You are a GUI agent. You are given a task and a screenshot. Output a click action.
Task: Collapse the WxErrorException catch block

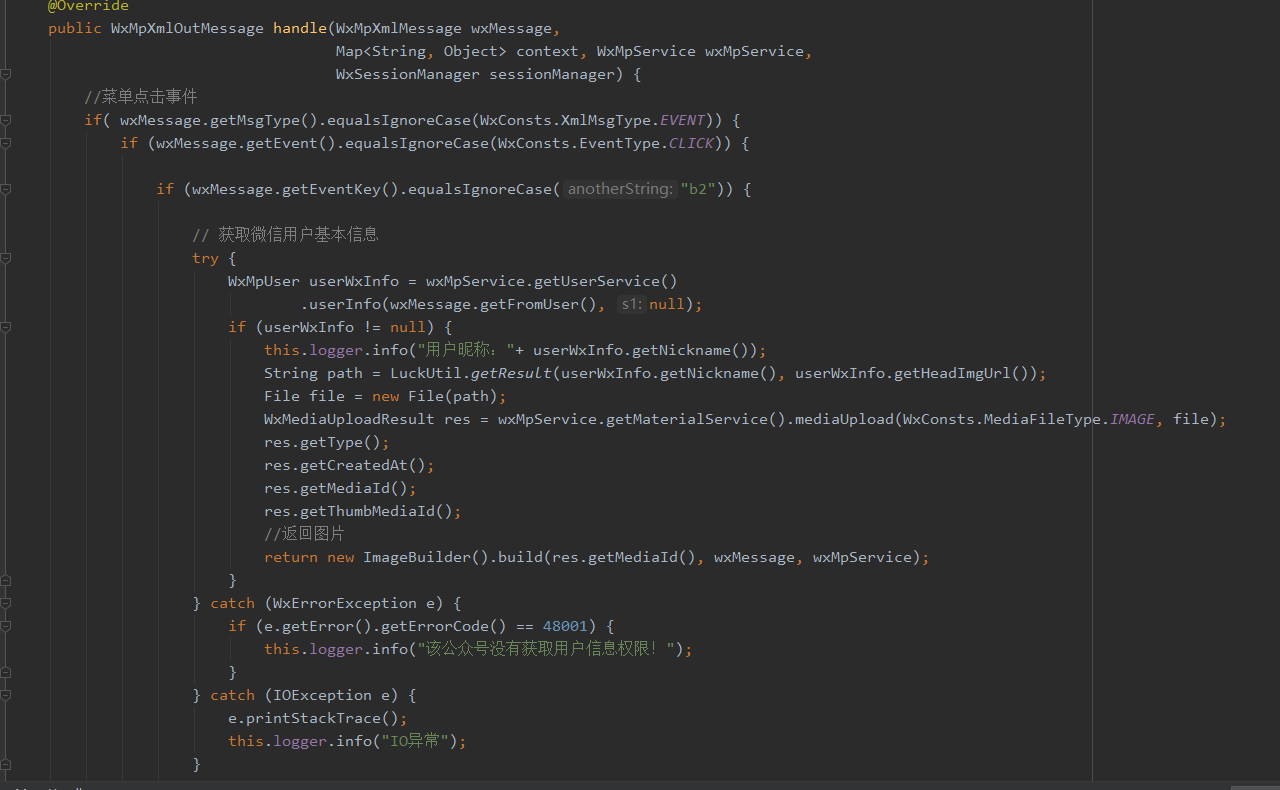coord(6,603)
